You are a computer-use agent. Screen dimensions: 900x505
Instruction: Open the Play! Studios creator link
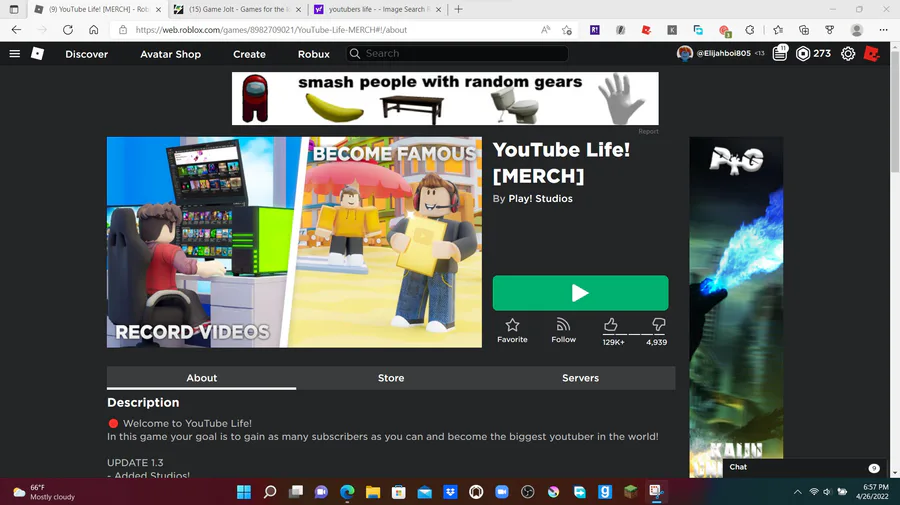point(540,199)
